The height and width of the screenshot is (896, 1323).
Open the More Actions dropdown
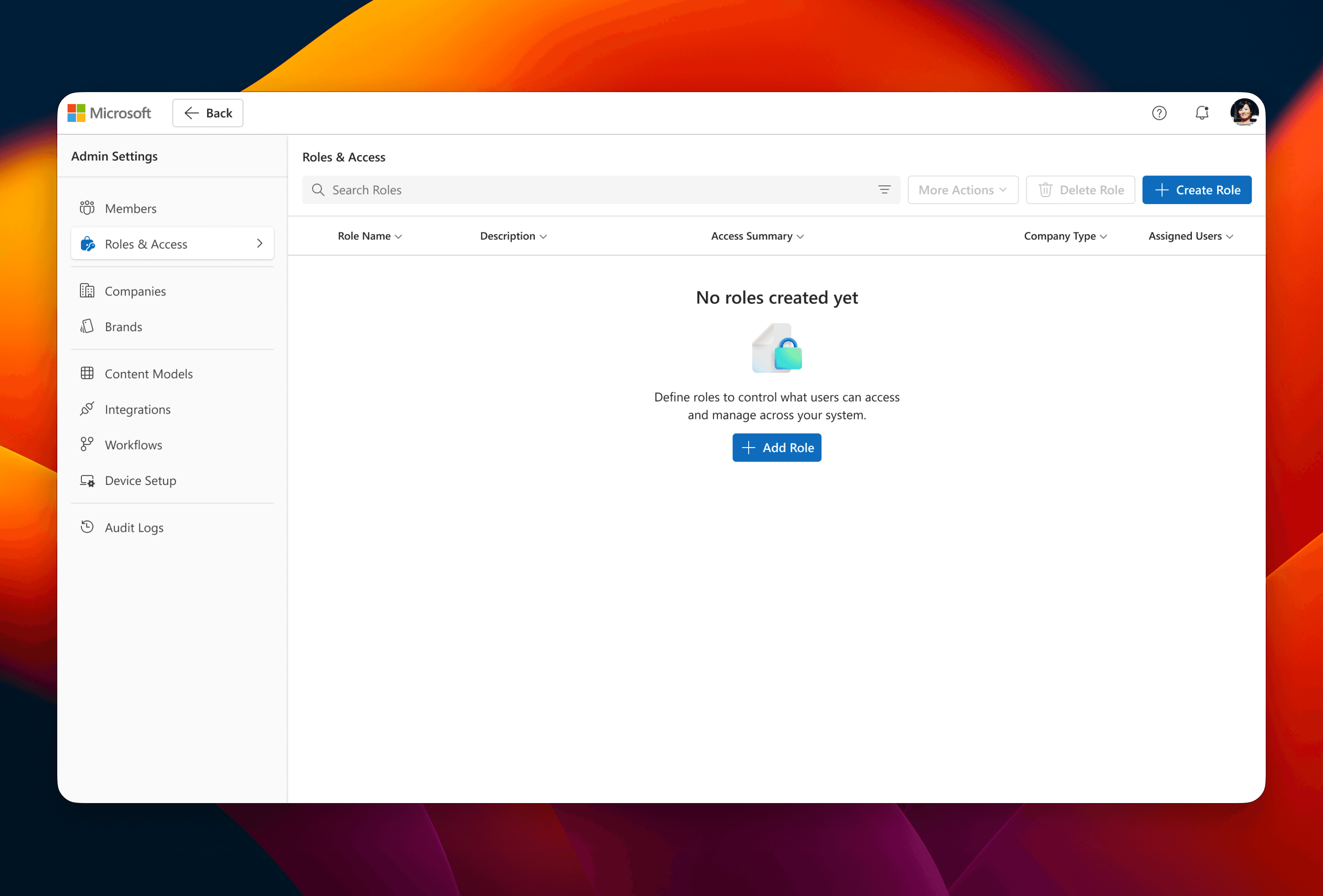[x=962, y=190]
